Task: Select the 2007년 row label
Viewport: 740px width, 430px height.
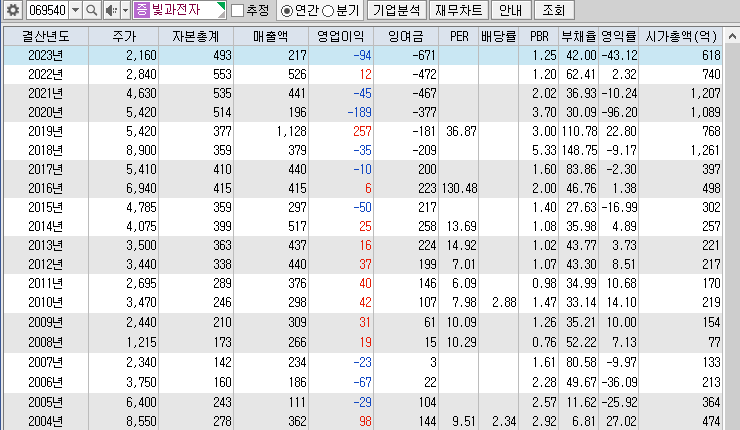Action: click(x=46, y=363)
